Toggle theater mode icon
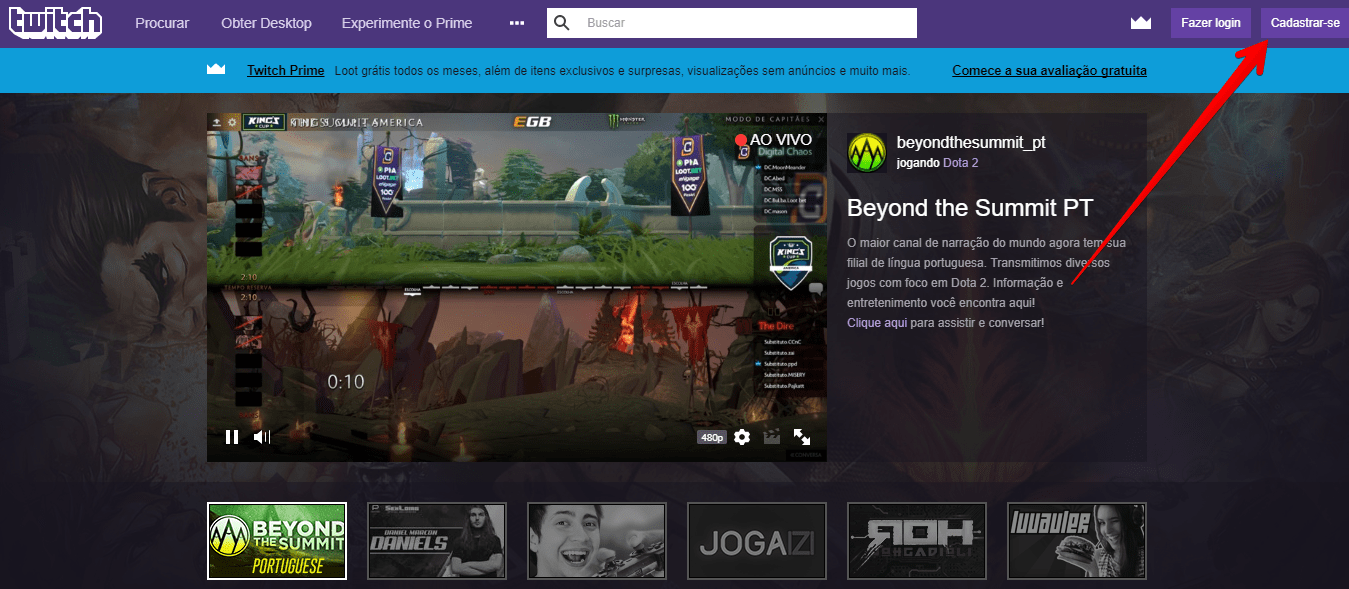The height and width of the screenshot is (589, 1349). [x=772, y=437]
